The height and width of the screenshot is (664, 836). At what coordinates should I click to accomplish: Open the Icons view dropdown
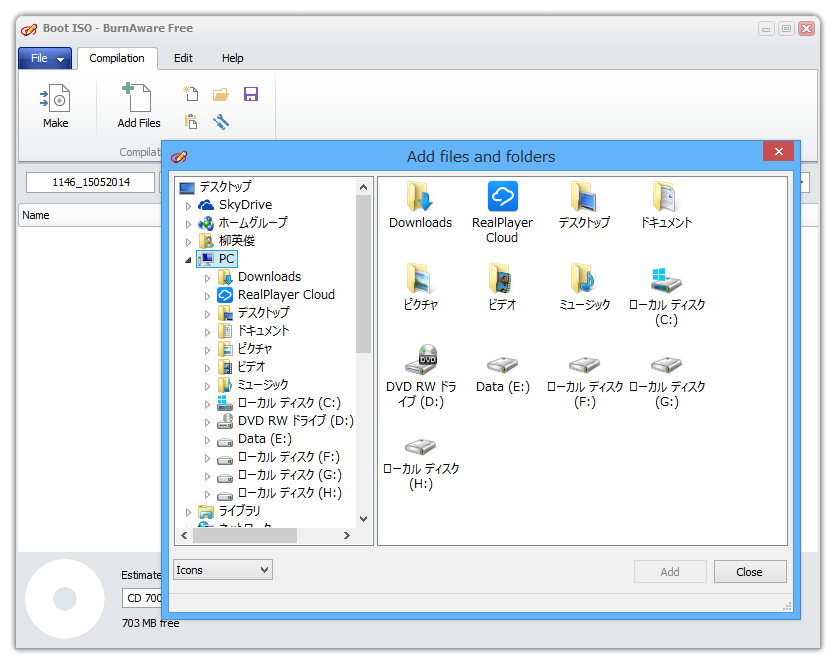tap(223, 570)
